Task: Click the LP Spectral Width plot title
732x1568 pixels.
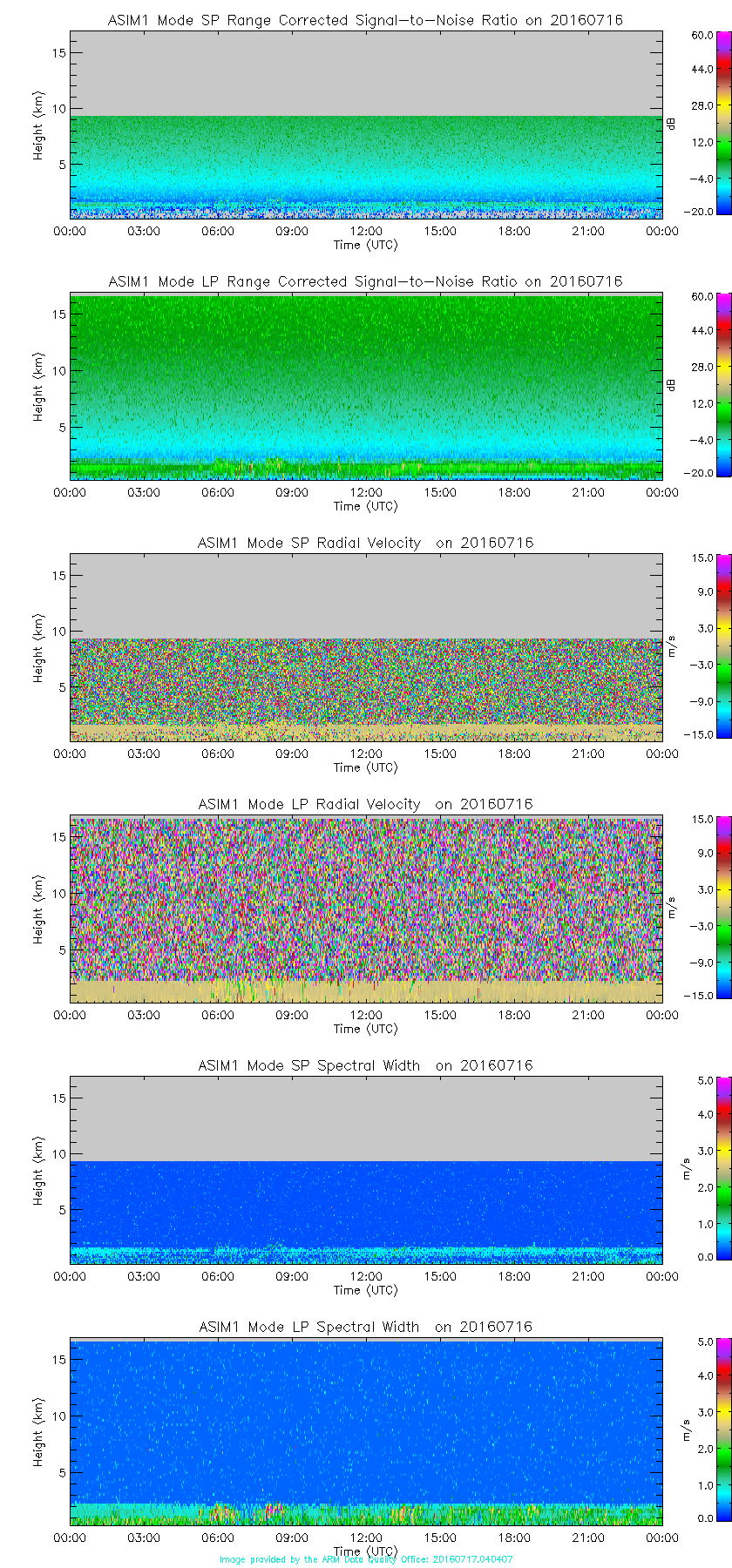Action: (x=365, y=1327)
